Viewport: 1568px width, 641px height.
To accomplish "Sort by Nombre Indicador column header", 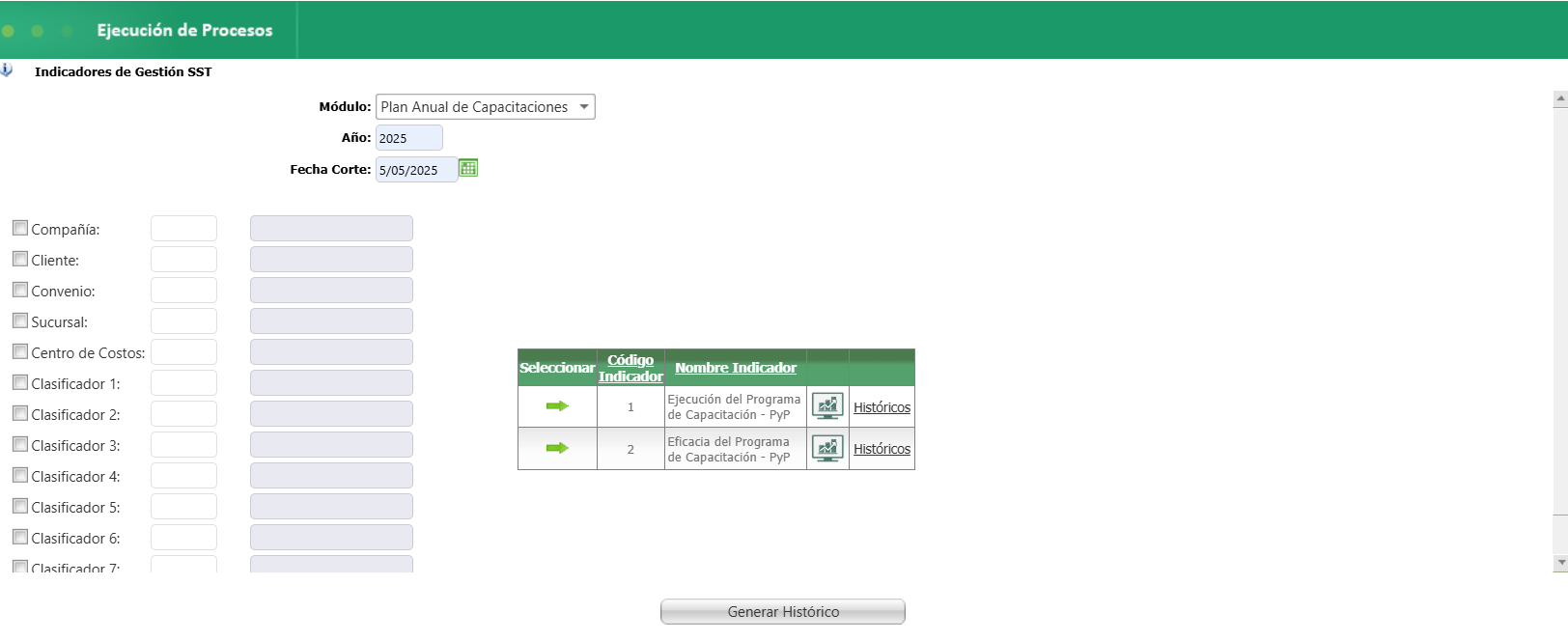I will 736,368.
